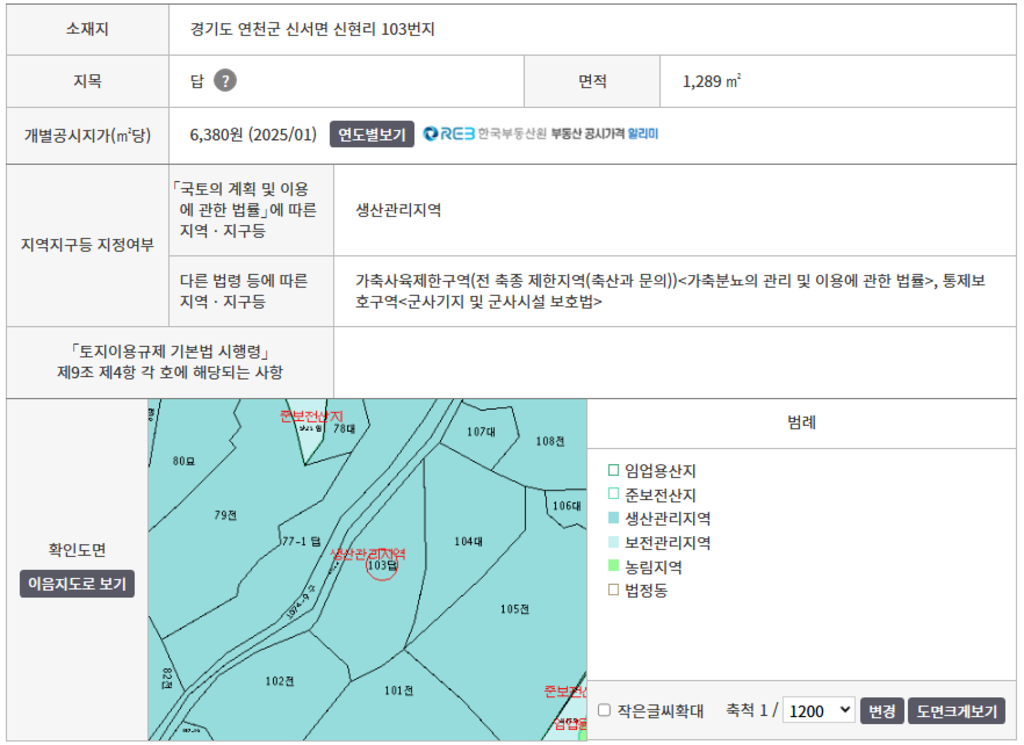Click the address 경기도 연천군 신서면 신현리 103번지
This screenshot has width=1024, height=745.
click(312, 29)
